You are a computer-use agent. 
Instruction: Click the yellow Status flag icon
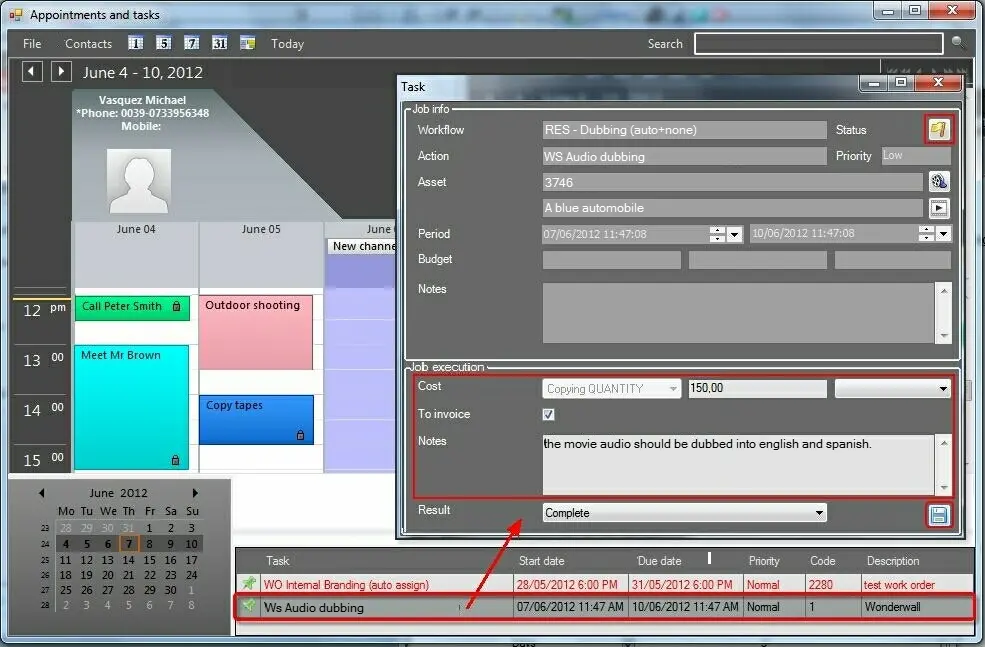coord(937,130)
